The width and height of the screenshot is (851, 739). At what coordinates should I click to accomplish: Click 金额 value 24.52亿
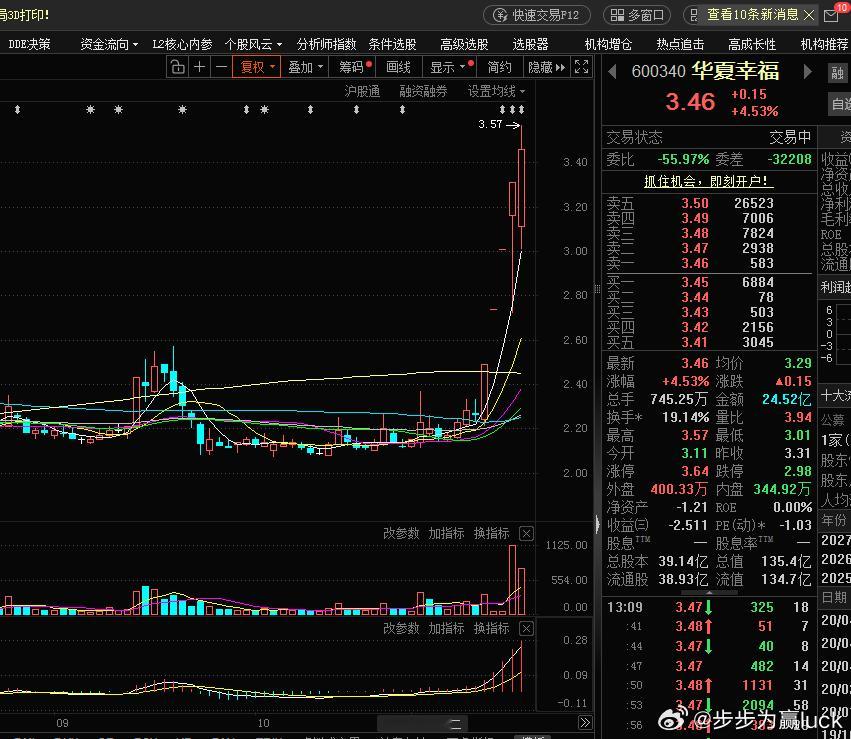pyautogui.click(x=786, y=399)
